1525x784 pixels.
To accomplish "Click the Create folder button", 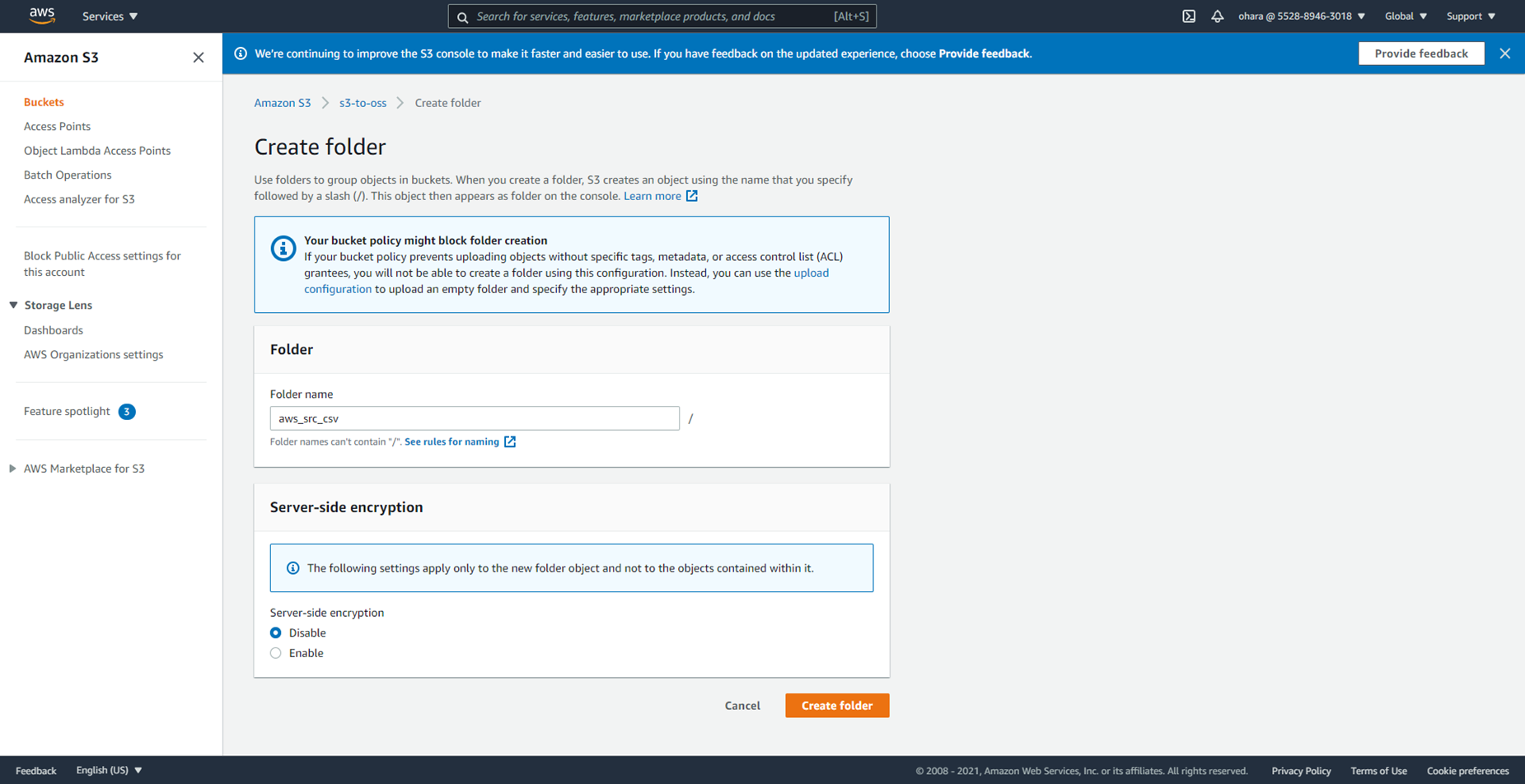I will point(837,706).
